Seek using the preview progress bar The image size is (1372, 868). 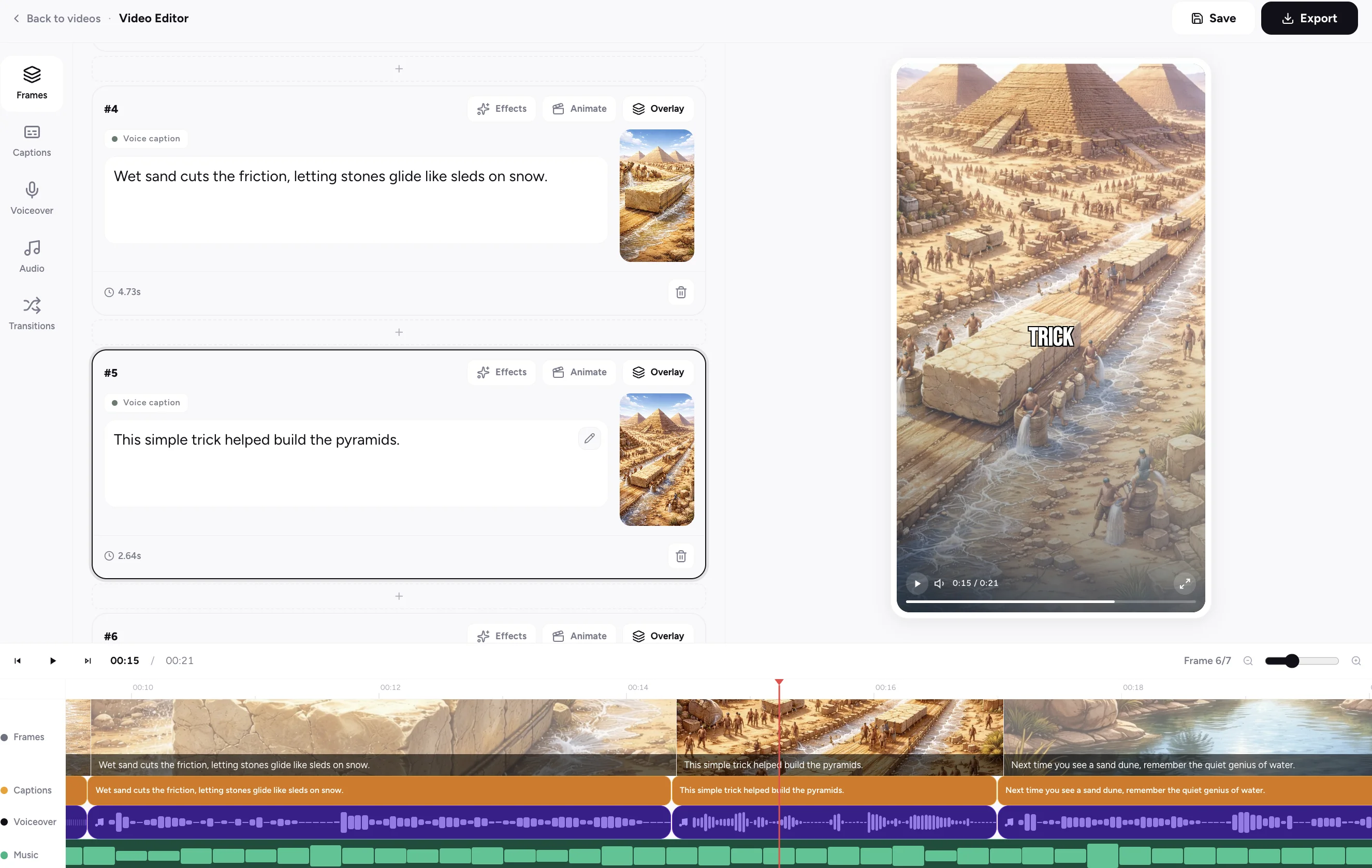[1050, 601]
